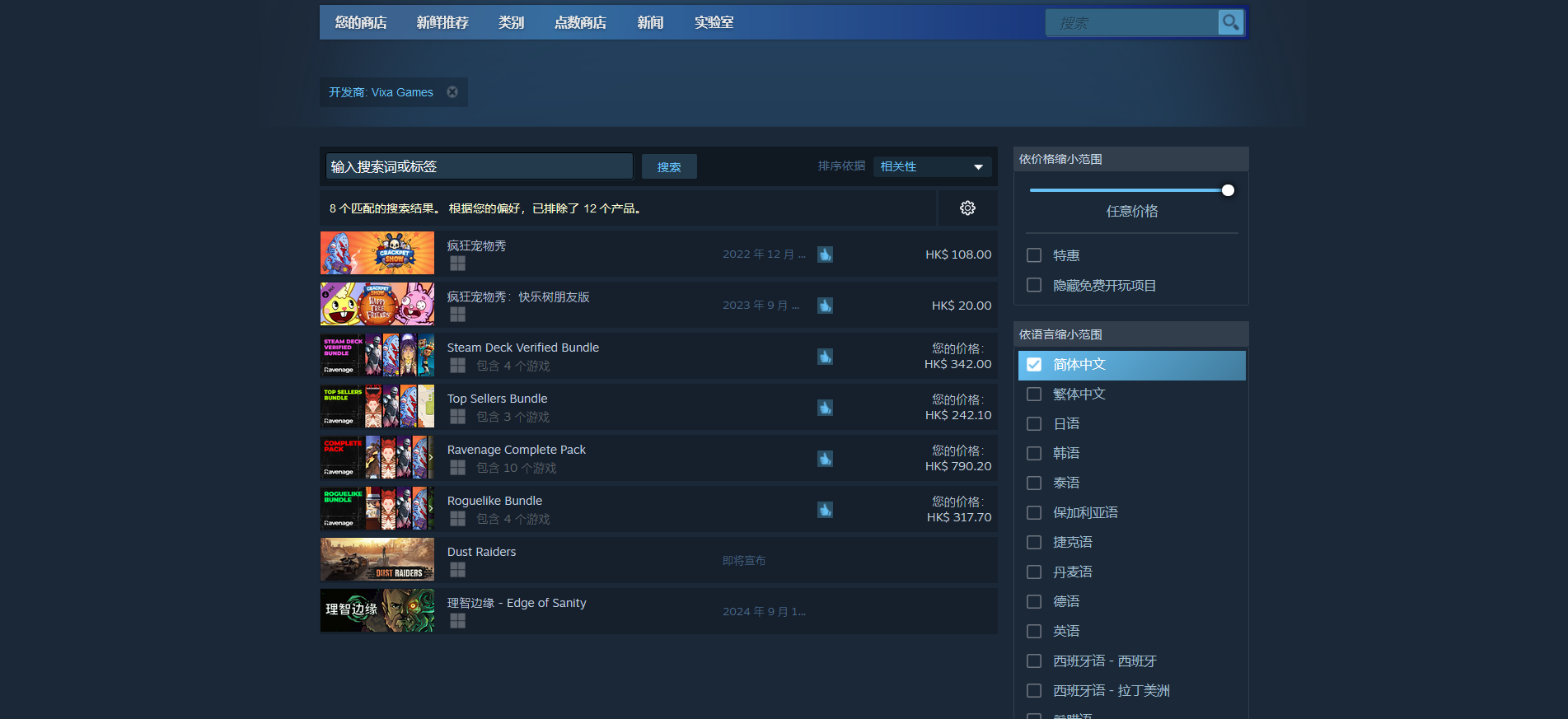Check the 英语 language filter

1034,631
